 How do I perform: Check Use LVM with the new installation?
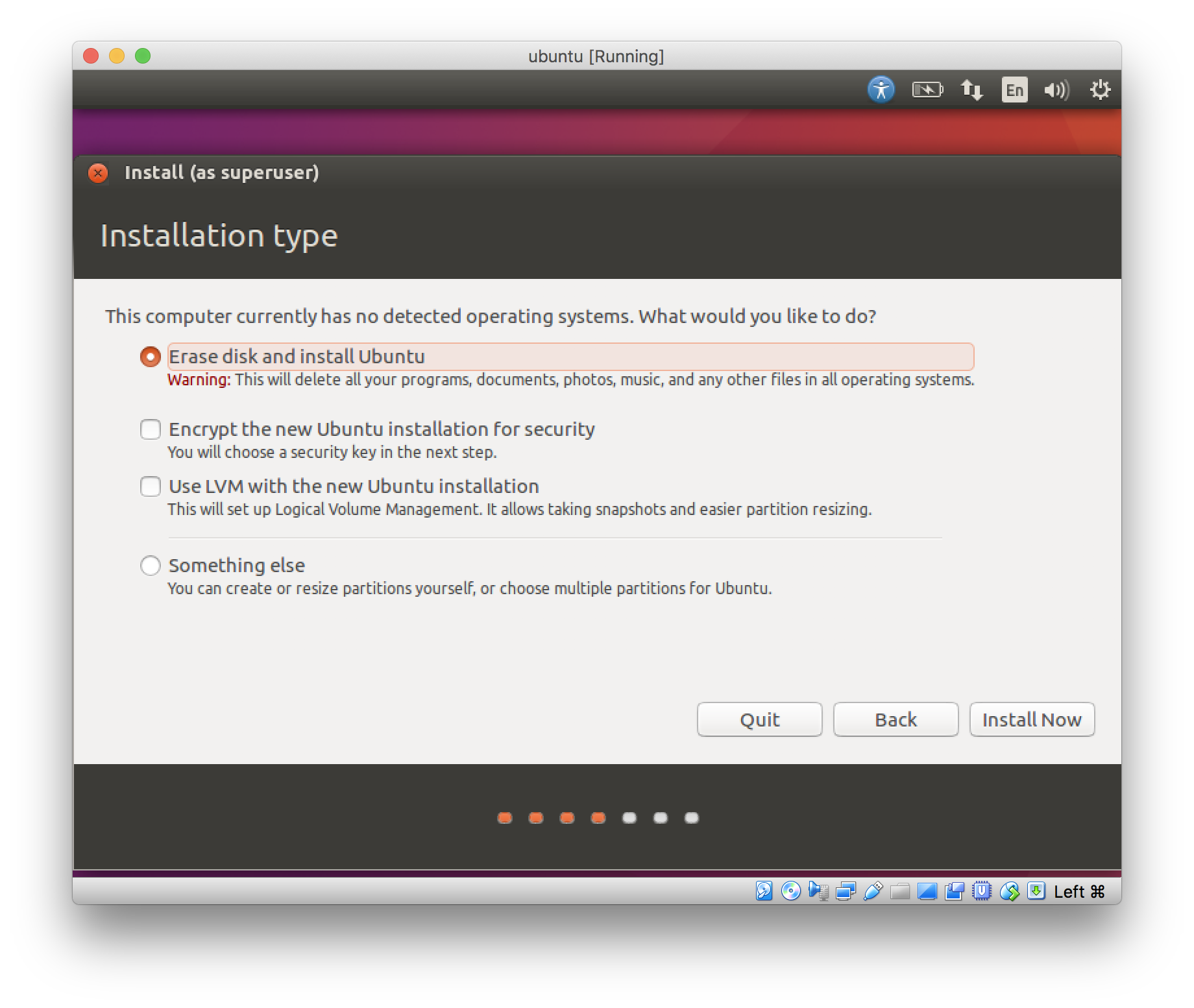click(151, 486)
